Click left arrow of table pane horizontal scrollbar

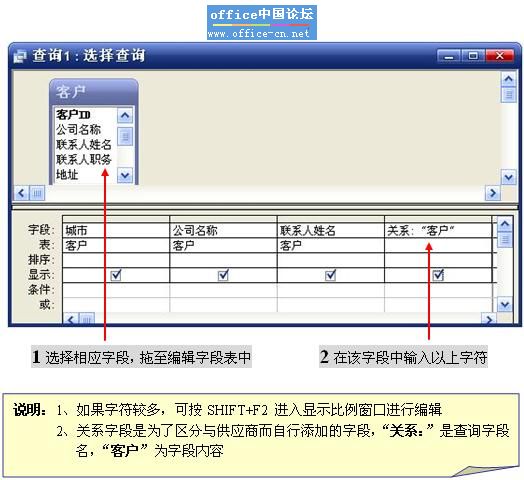(21, 193)
